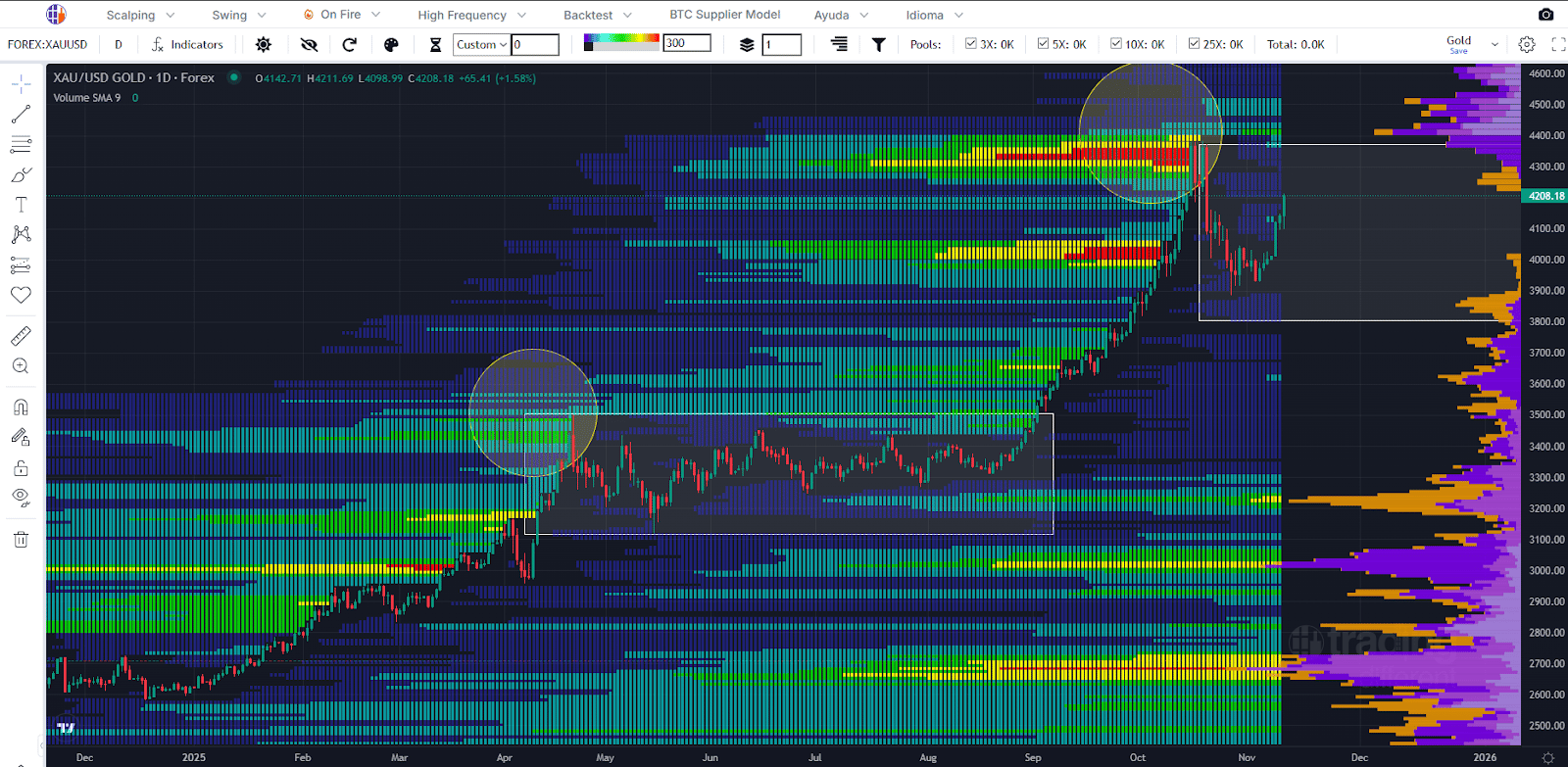Image resolution: width=1568 pixels, height=767 pixels.
Task: Click the hourglass time range icon
Action: click(436, 44)
